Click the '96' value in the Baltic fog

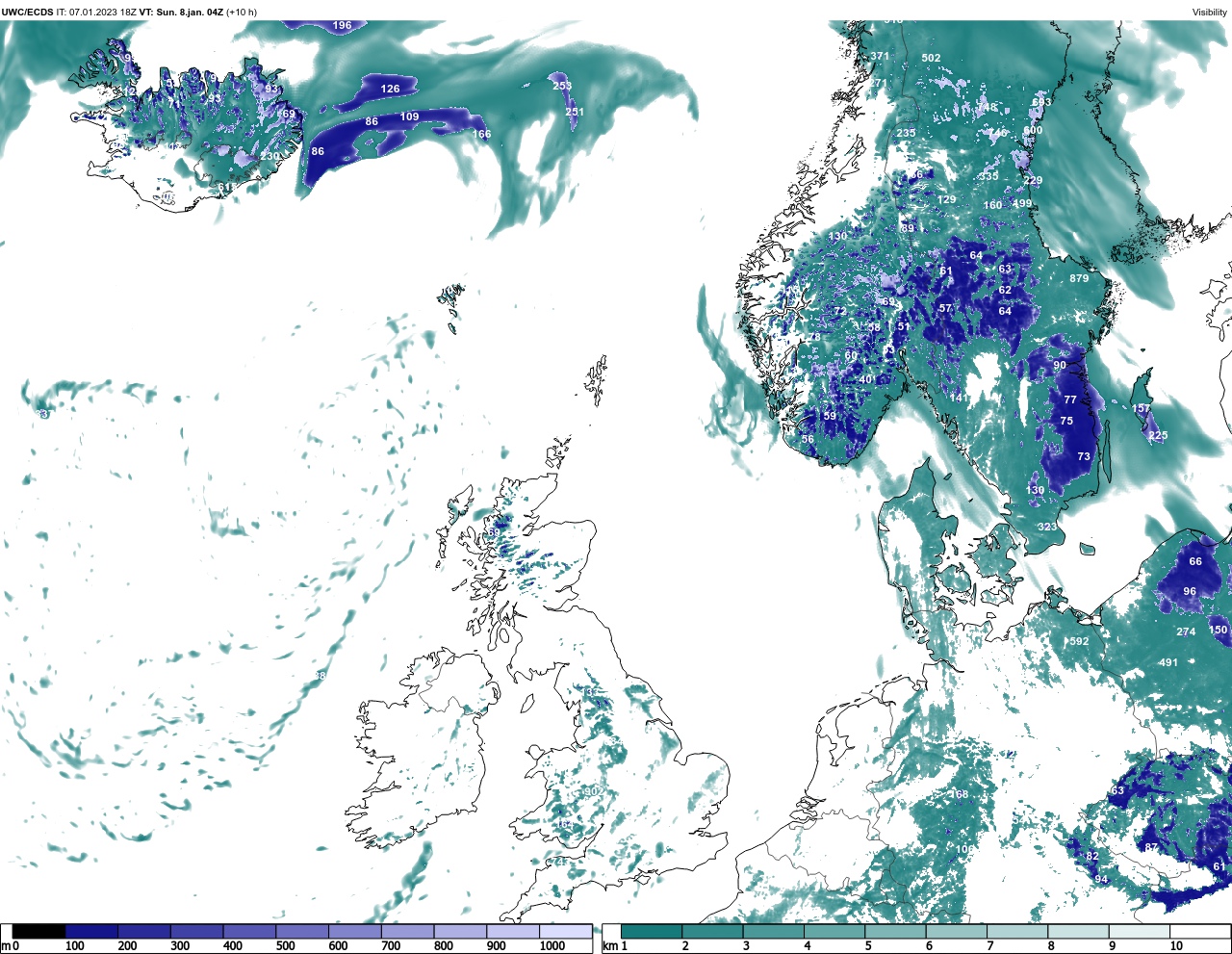(1190, 591)
